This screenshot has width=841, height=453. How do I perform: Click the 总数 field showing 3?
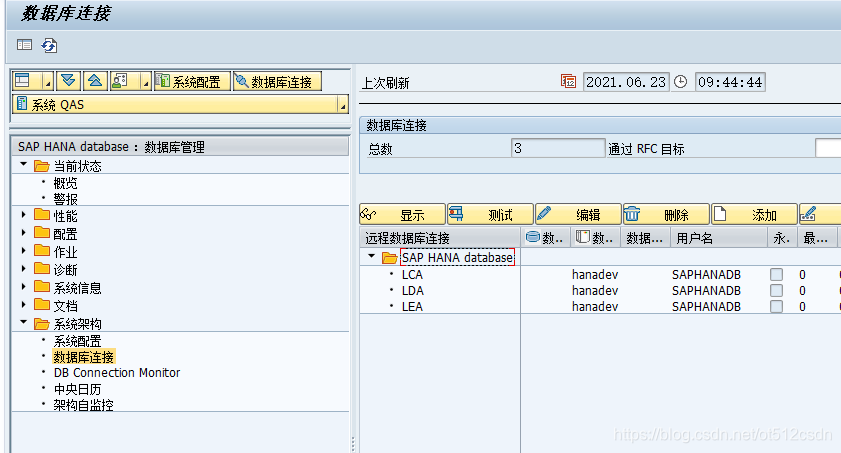[x=558, y=148]
